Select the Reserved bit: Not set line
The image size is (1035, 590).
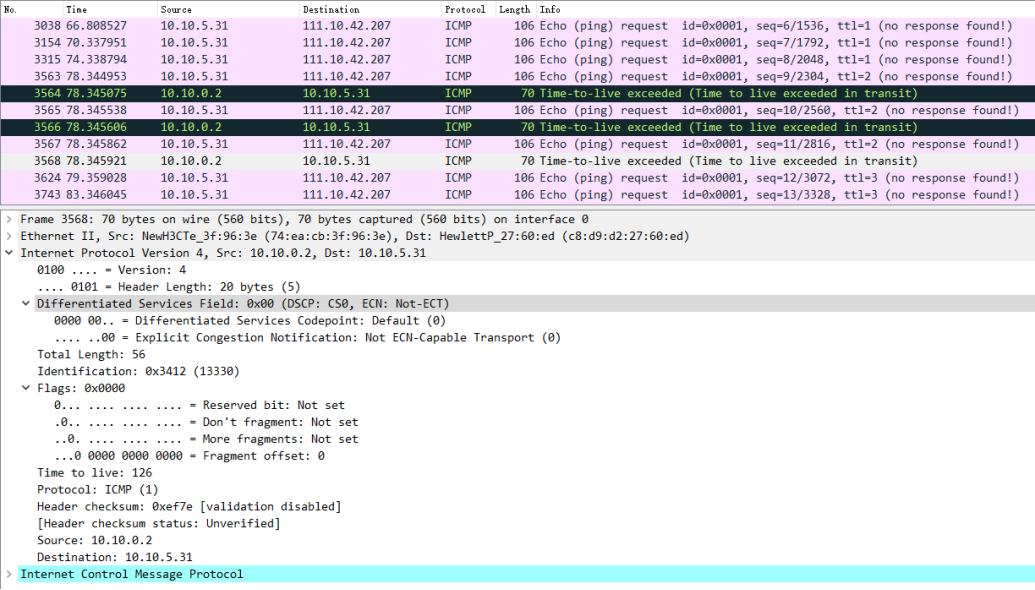[x=199, y=405]
